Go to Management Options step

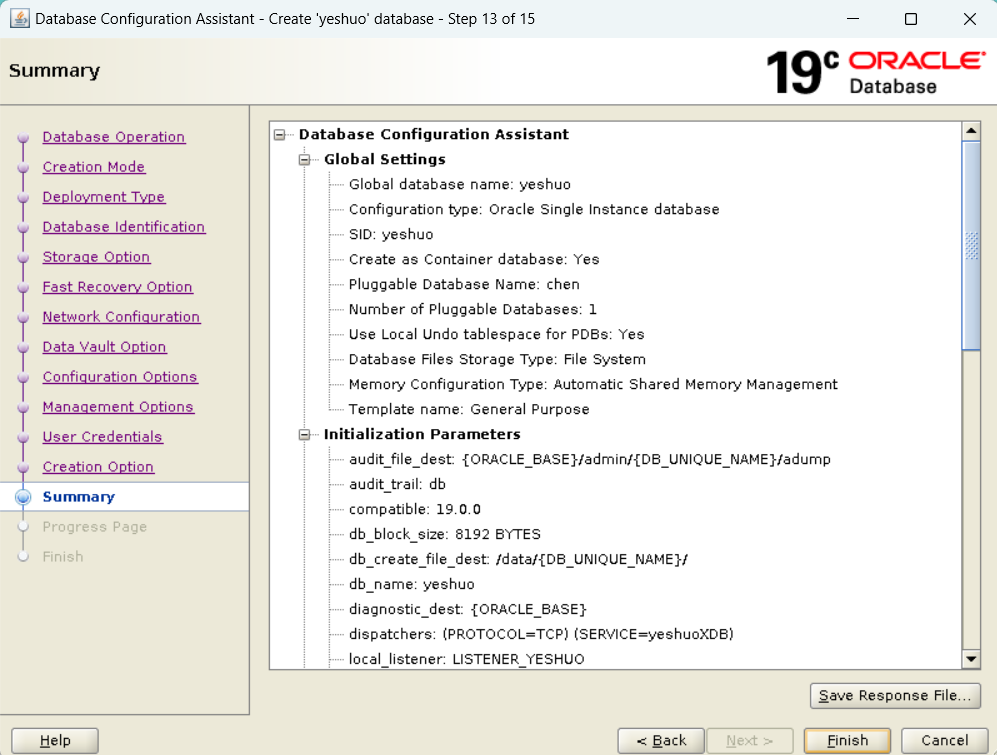118,406
